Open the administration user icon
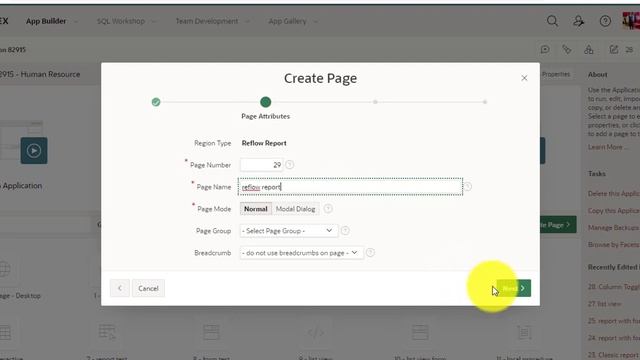This screenshot has width=640, height=360. (578, 21)
